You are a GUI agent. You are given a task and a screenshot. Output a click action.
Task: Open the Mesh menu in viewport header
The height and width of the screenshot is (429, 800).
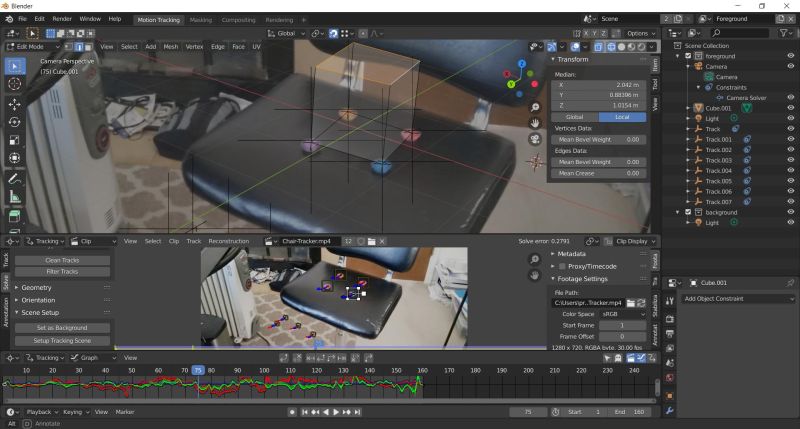[x=170, y=47]
